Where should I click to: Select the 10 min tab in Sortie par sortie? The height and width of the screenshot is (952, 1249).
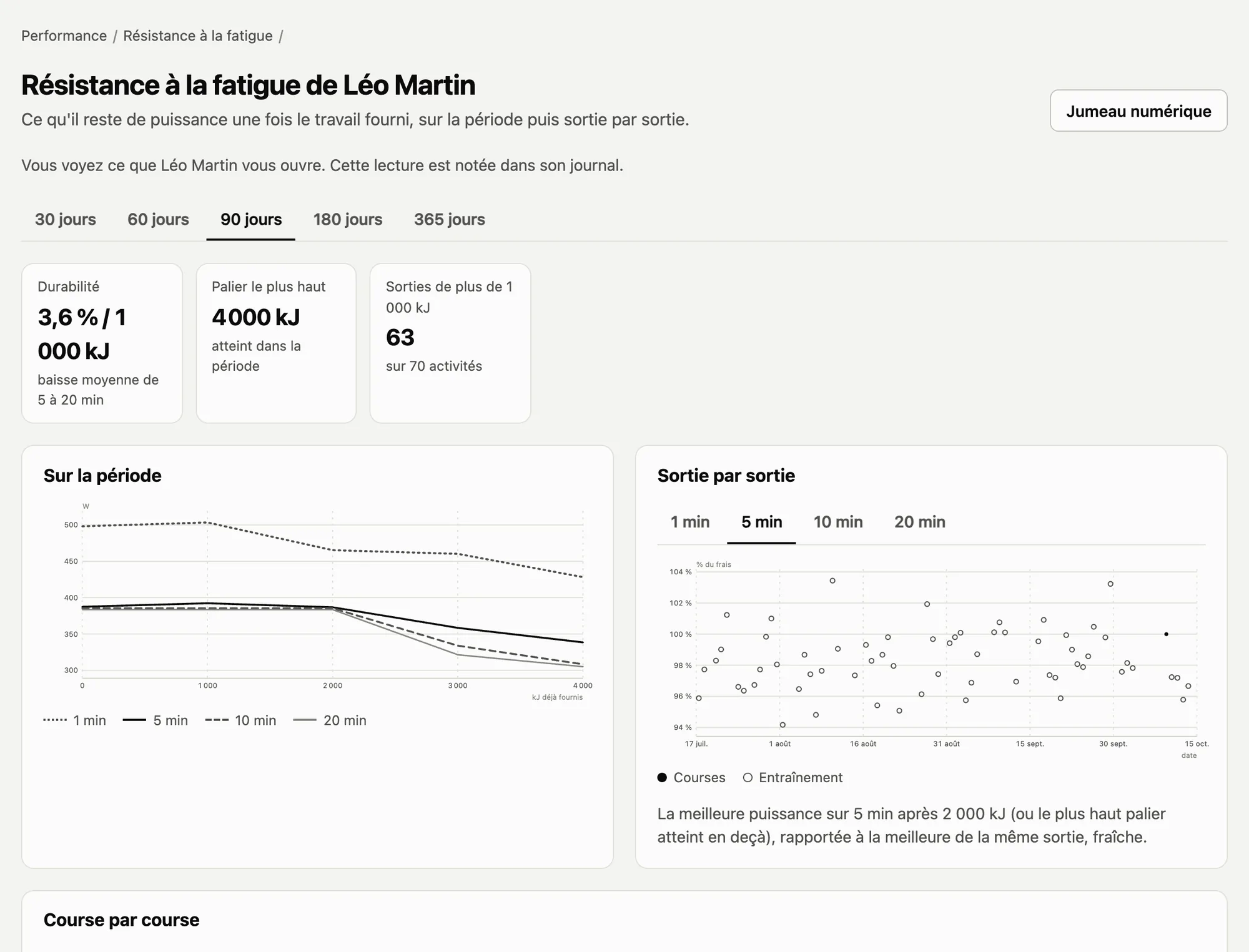point(838,522)
